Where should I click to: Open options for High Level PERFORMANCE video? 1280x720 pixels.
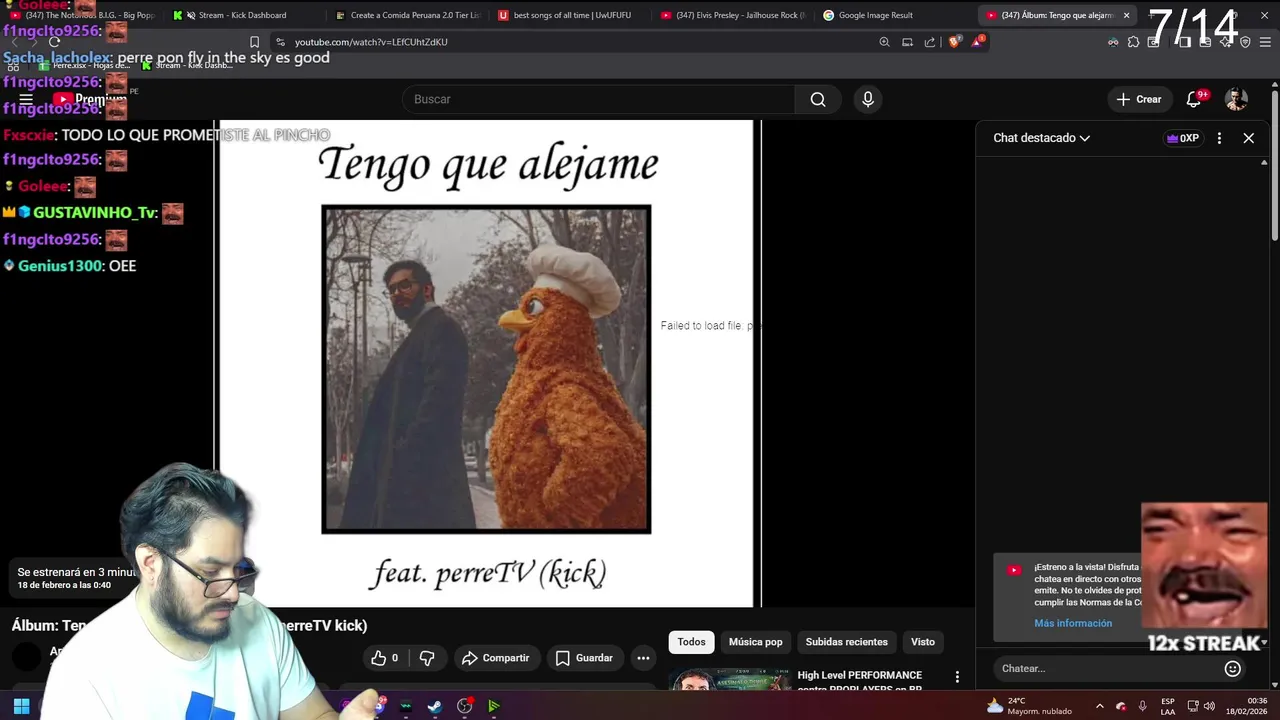[x=957, y=677]
